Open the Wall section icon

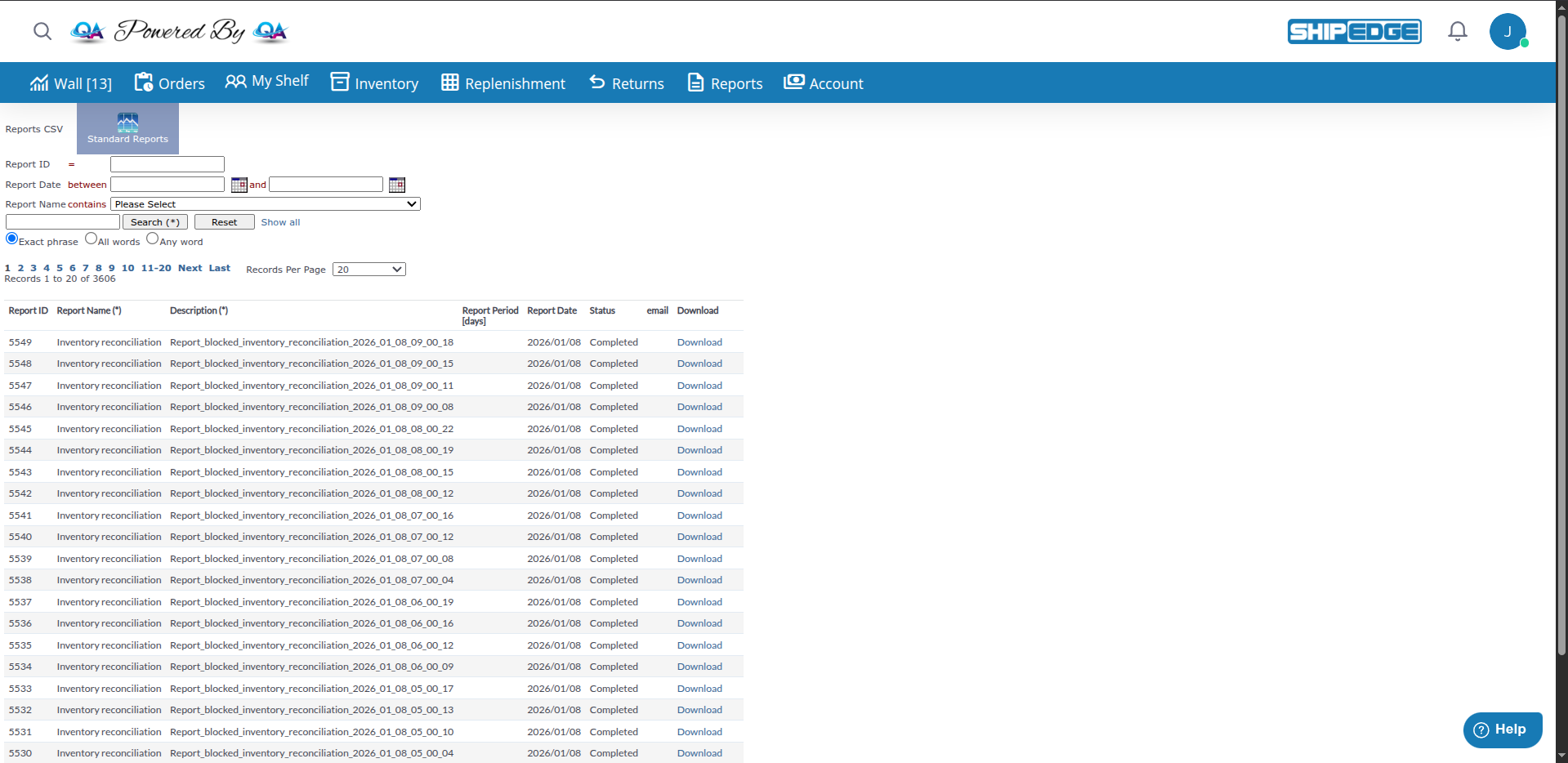pyautogui.click(x=38, y=82)
